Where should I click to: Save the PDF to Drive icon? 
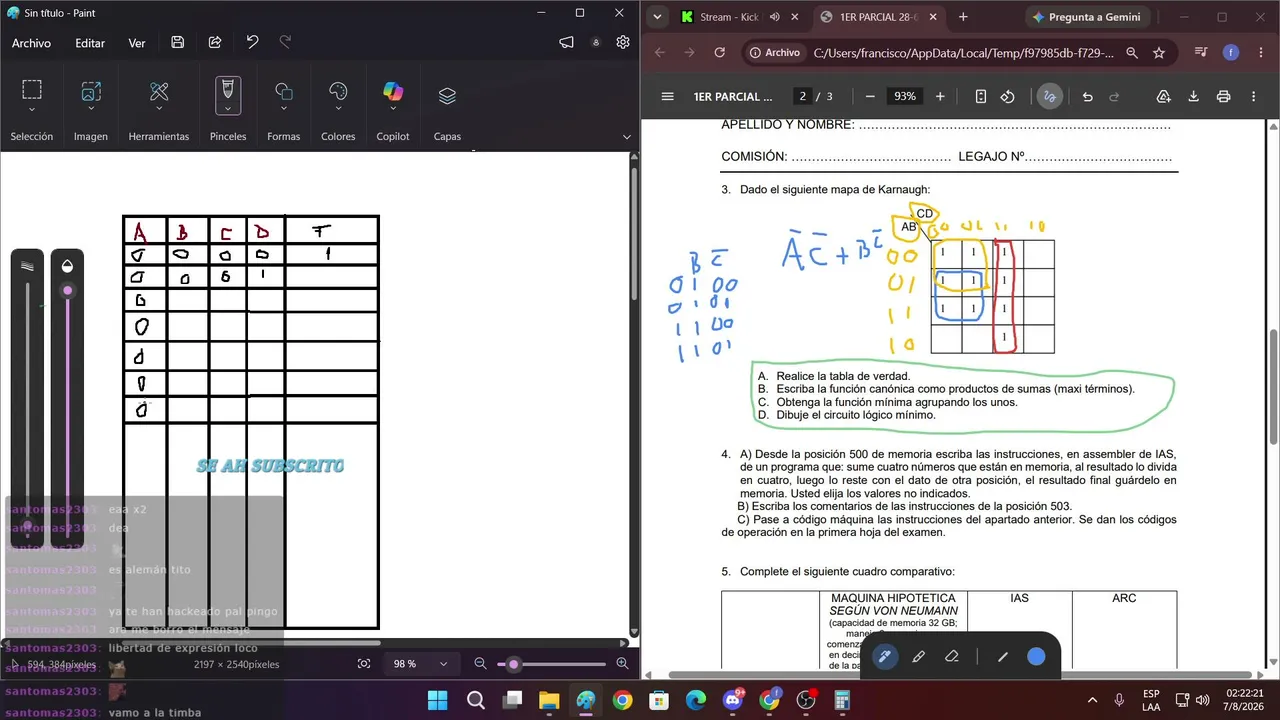[x=1164, y=97]
